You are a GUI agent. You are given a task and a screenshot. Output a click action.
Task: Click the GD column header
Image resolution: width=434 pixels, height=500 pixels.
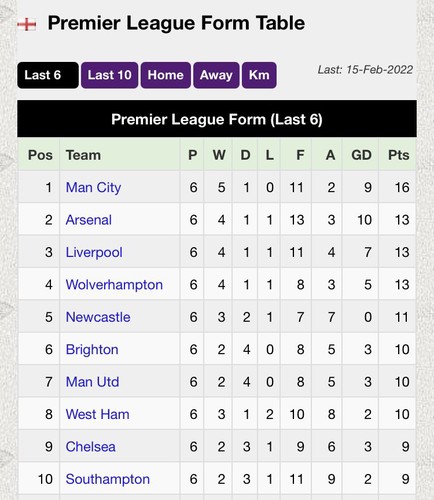click(361, 155)
